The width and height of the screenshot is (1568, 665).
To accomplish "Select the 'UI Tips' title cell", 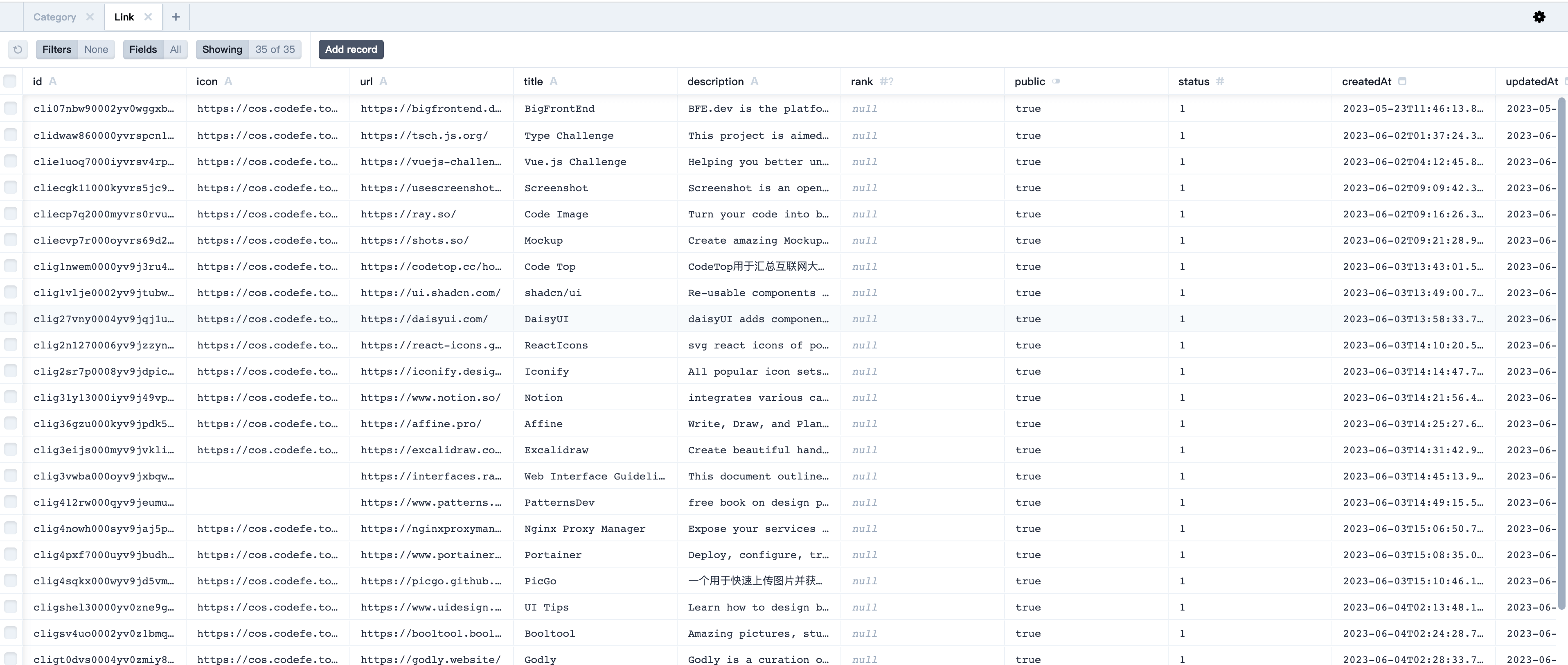I will [595, 606].
